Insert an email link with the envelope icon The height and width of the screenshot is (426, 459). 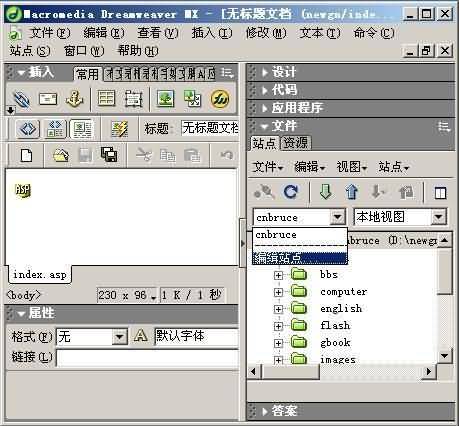(x=48, y=99)
